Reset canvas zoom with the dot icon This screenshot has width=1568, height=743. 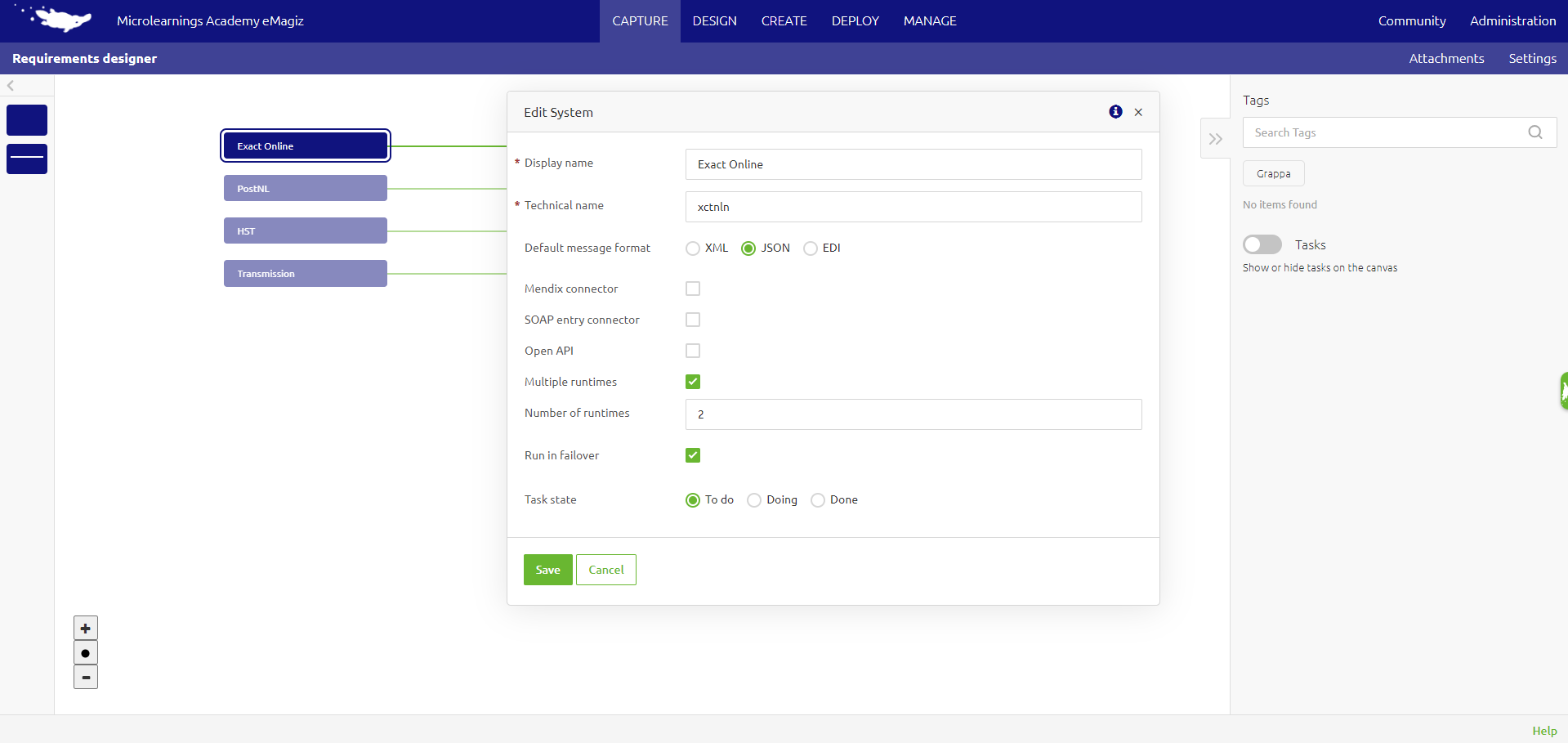85,652
